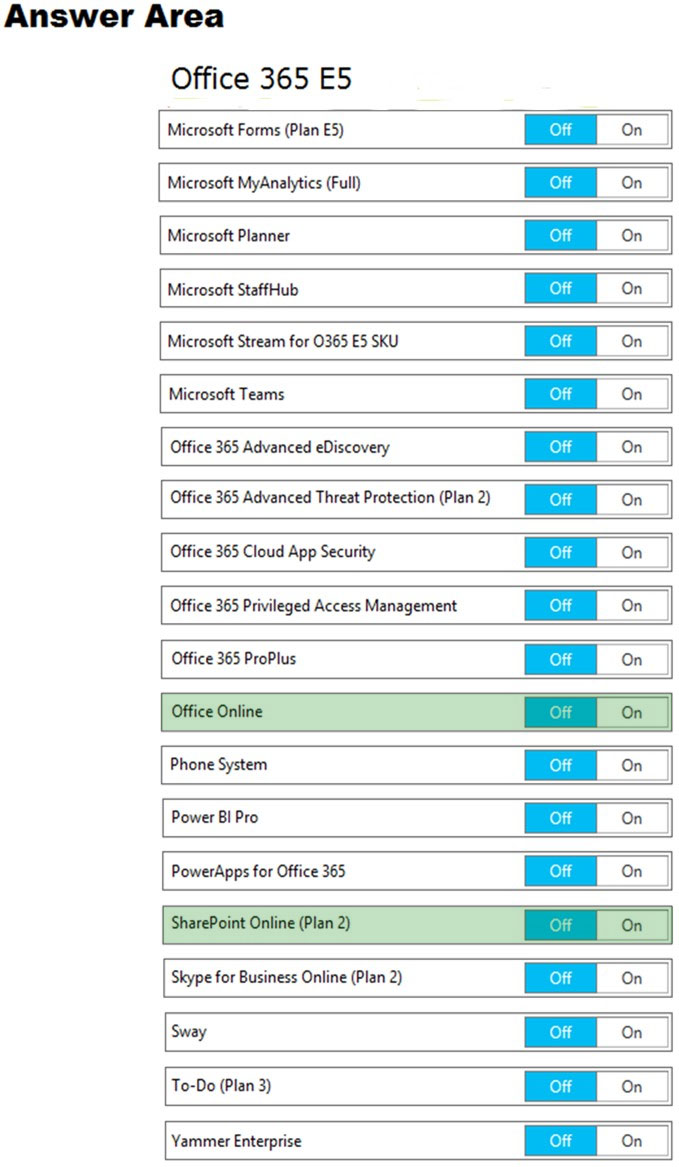Click Off for Office 365 ProPlus
The width and height of the screenshot is (679, 1167).
coord(561,659)
